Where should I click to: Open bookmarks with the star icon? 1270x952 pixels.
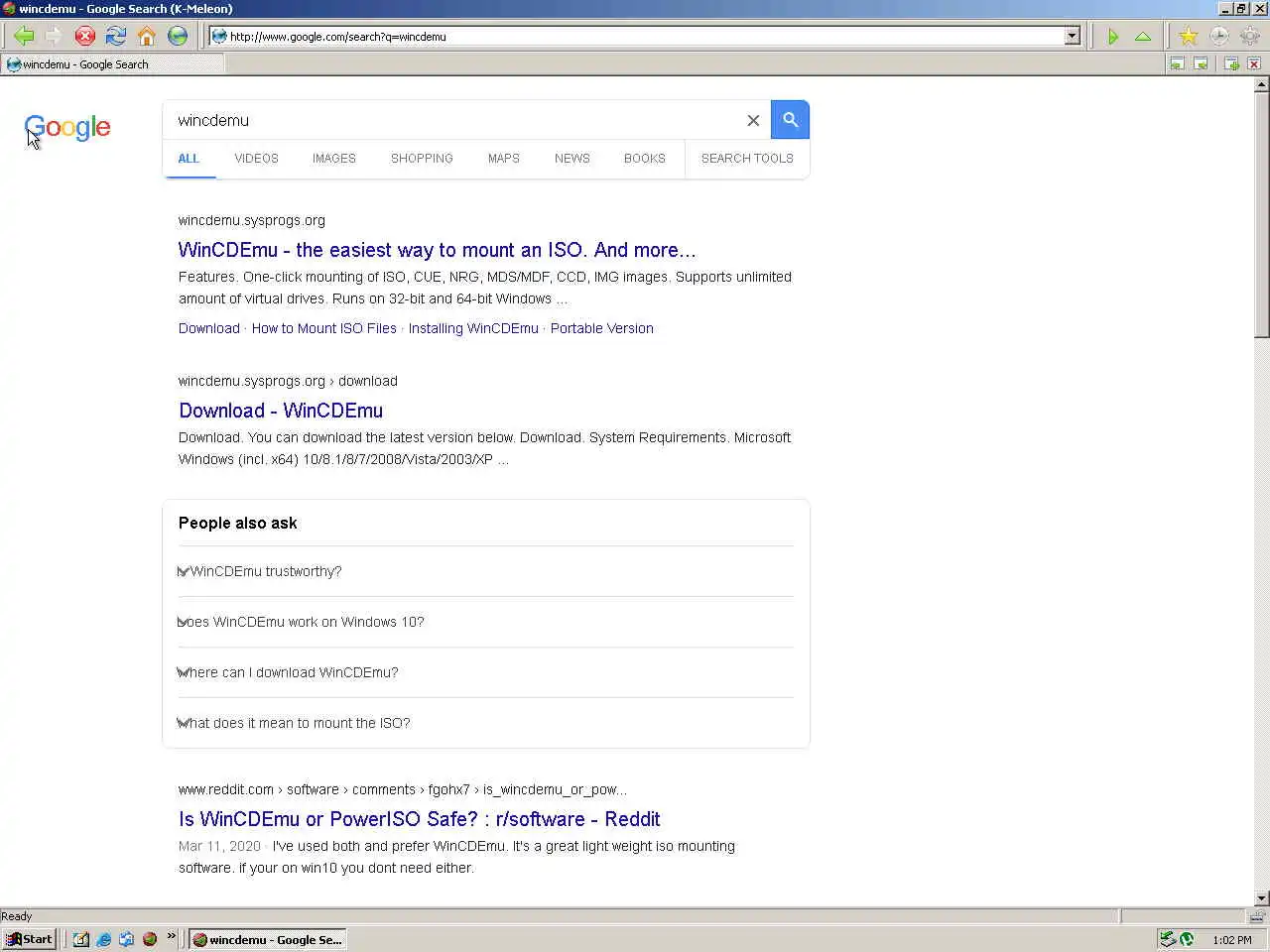[1188, 37]
